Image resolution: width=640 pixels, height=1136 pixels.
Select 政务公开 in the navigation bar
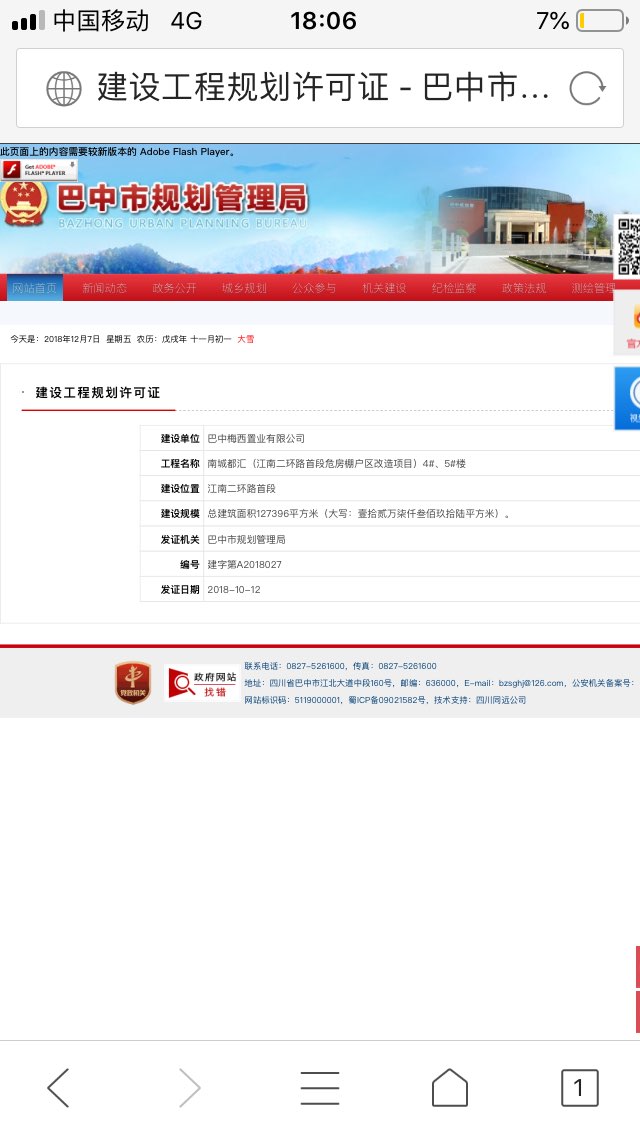click(175, 288)
